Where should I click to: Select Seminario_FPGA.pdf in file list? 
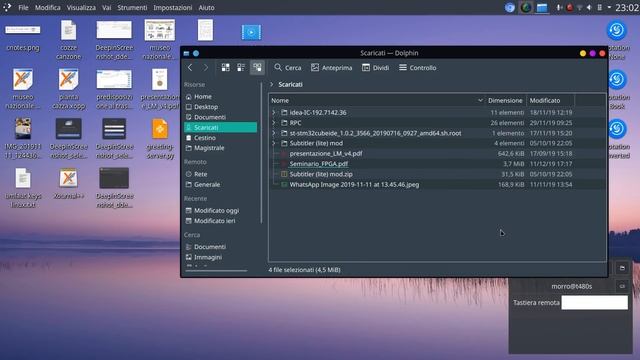(318, 164)
